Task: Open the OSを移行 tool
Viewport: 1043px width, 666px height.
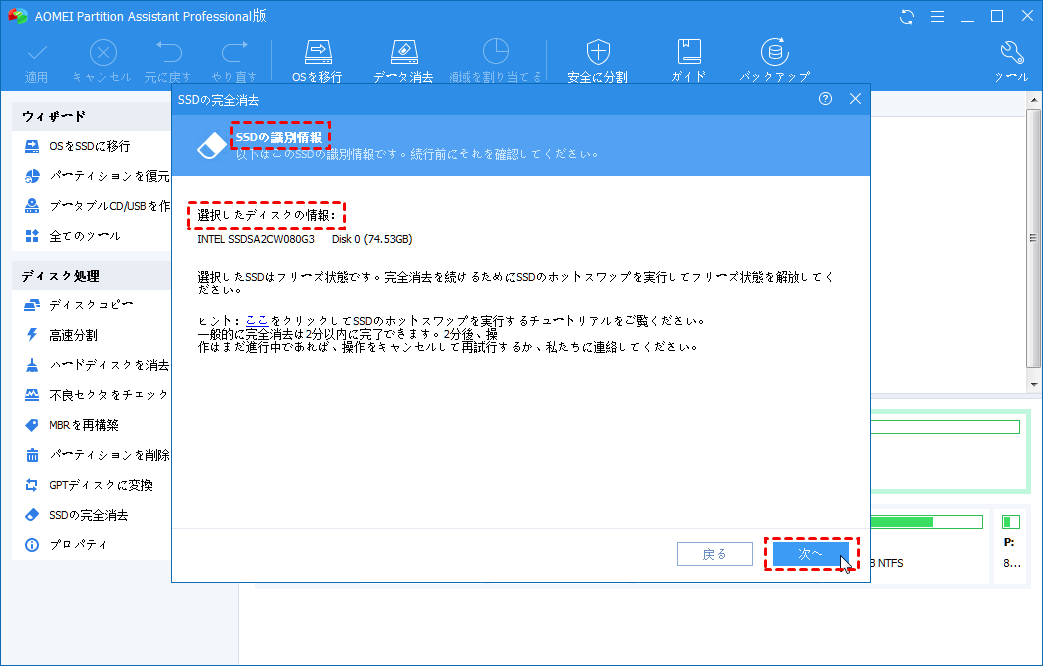Action: click(x=317, y=61)
